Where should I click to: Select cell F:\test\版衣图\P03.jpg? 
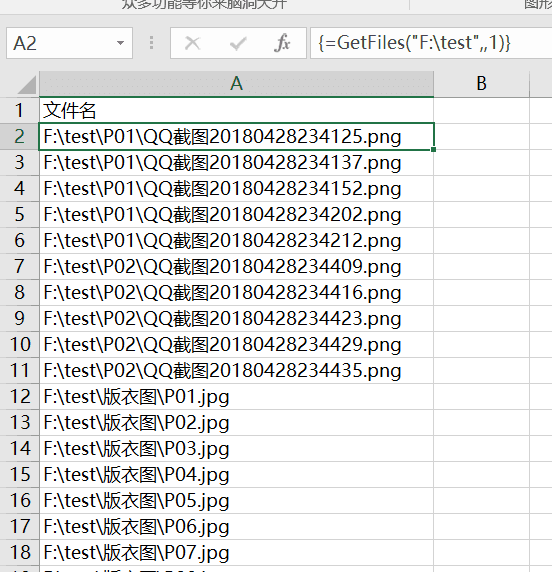[236, 449]
